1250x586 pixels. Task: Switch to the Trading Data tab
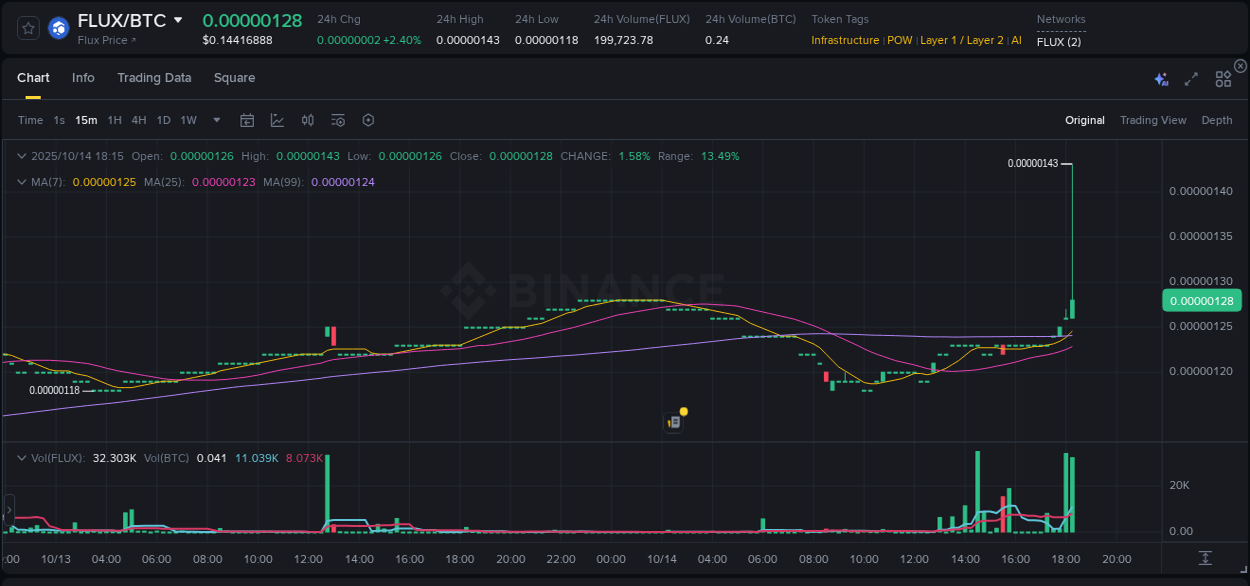[x=154, y=77]
